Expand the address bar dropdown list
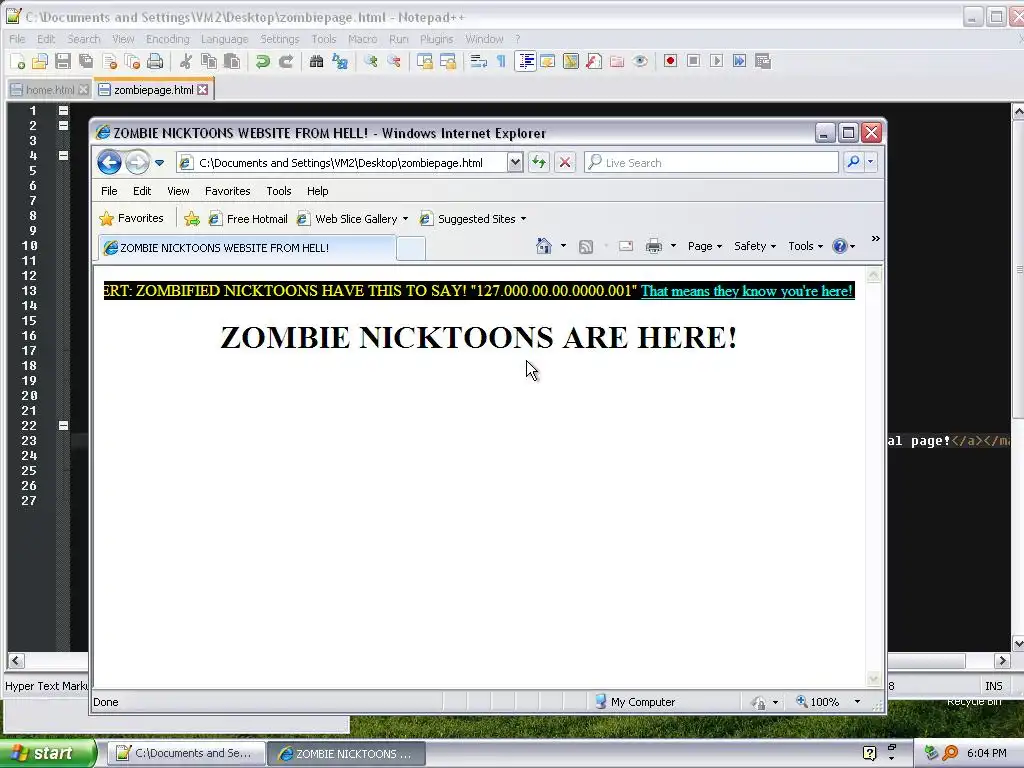The image size is (1024, 768). pos(515,163)
